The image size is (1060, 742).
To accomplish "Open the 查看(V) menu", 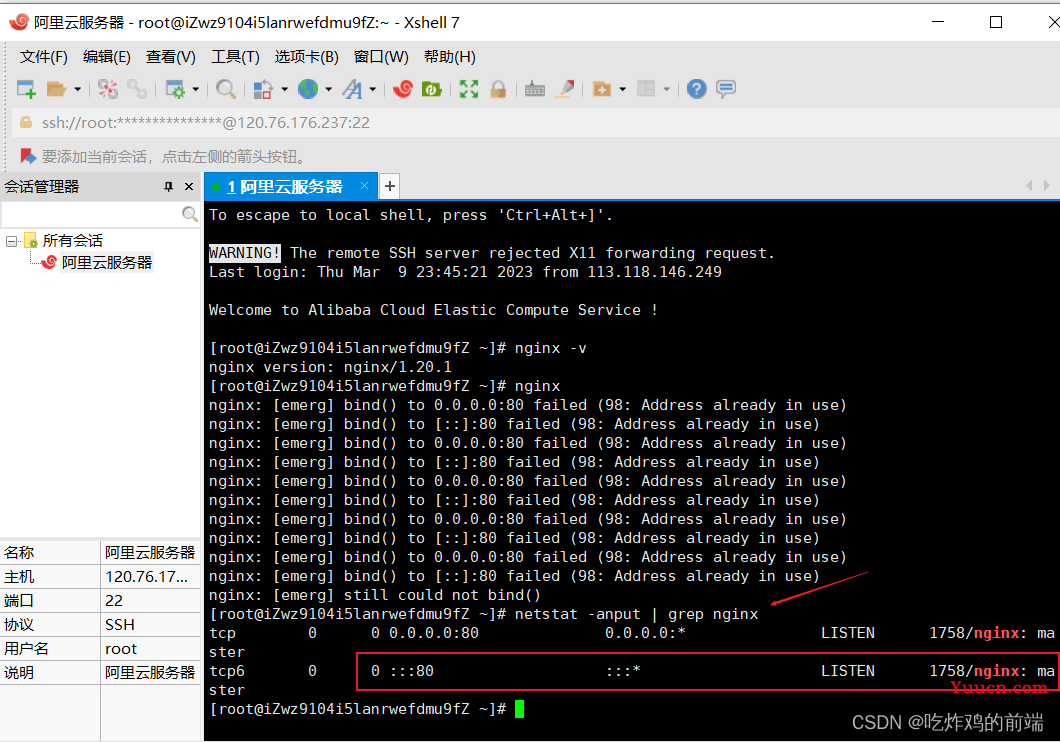I will [171, 57].
